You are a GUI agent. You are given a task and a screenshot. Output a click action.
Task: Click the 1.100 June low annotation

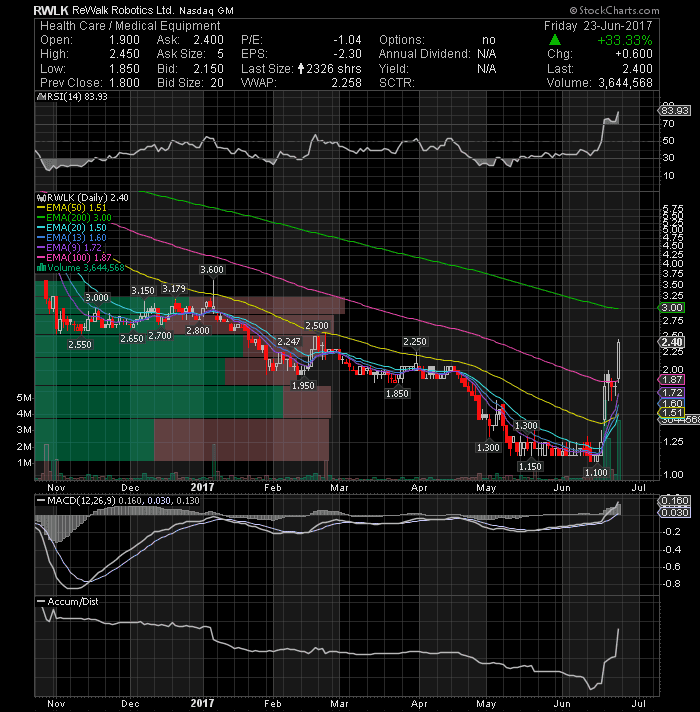(596, 473)
